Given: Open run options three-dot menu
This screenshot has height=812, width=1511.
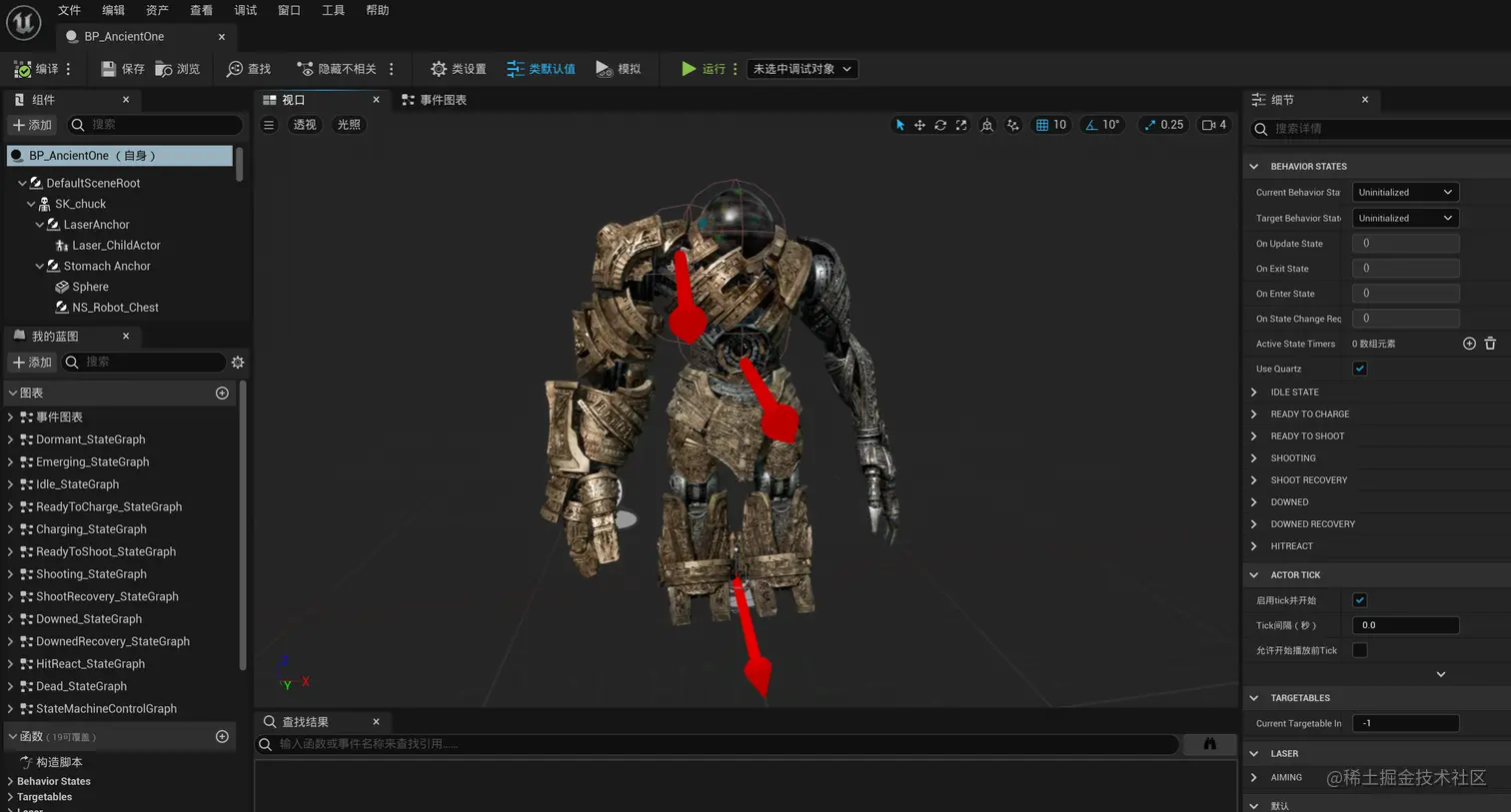Looking at the screenshot, I should click(736, 69).
